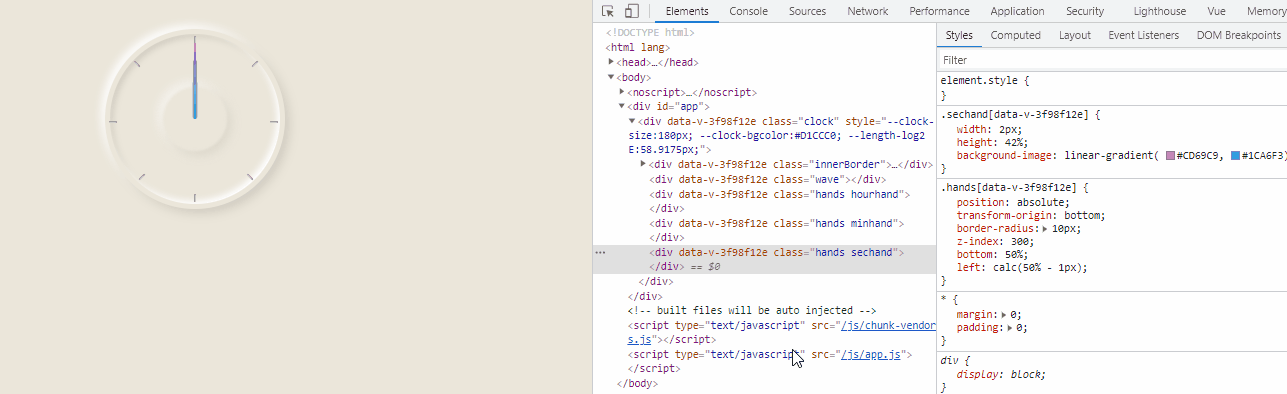Collapse the div id="app" node
Screen dimensions: 1287x394
pos(622,106)
